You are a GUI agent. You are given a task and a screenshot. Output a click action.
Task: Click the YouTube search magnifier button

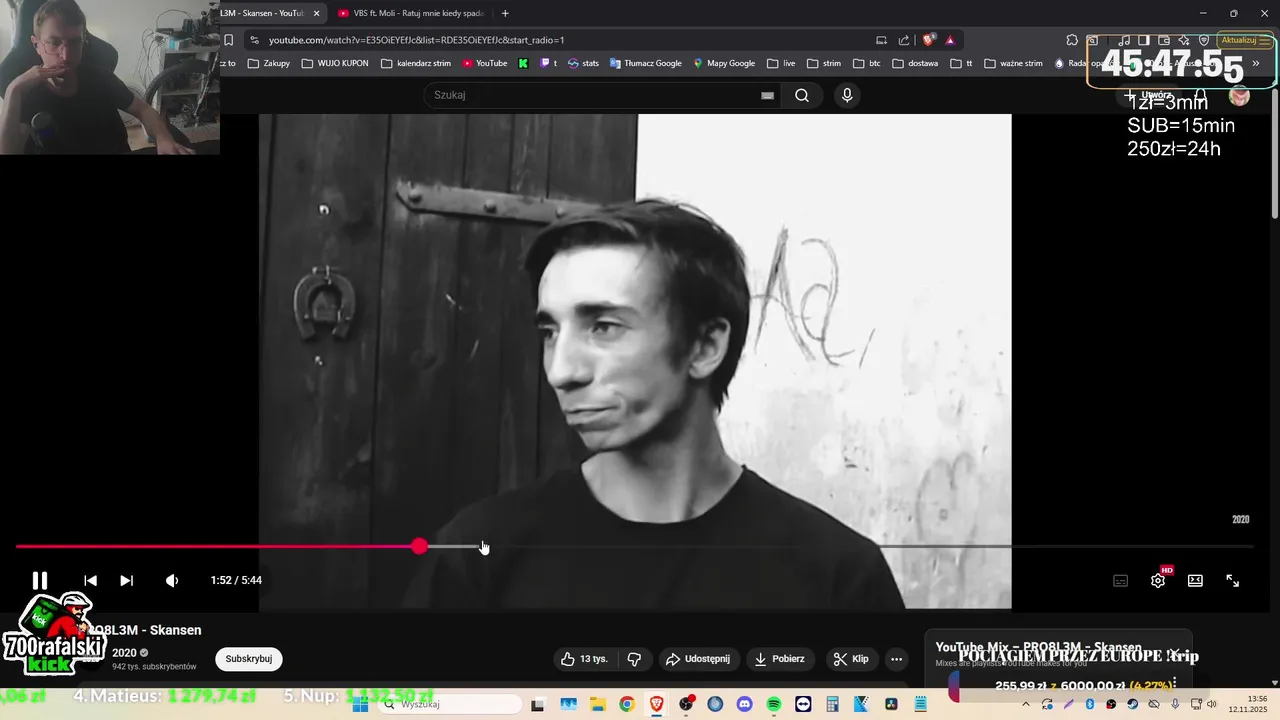(802, 95)
